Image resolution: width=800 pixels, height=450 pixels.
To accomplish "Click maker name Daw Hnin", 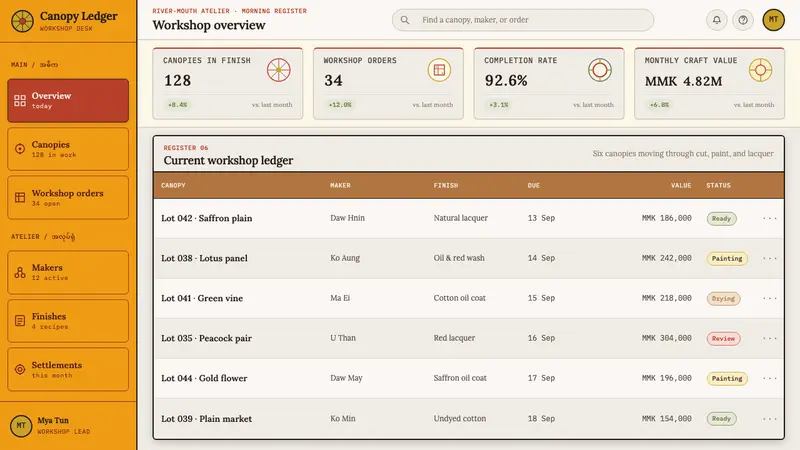I will [347, 218].
